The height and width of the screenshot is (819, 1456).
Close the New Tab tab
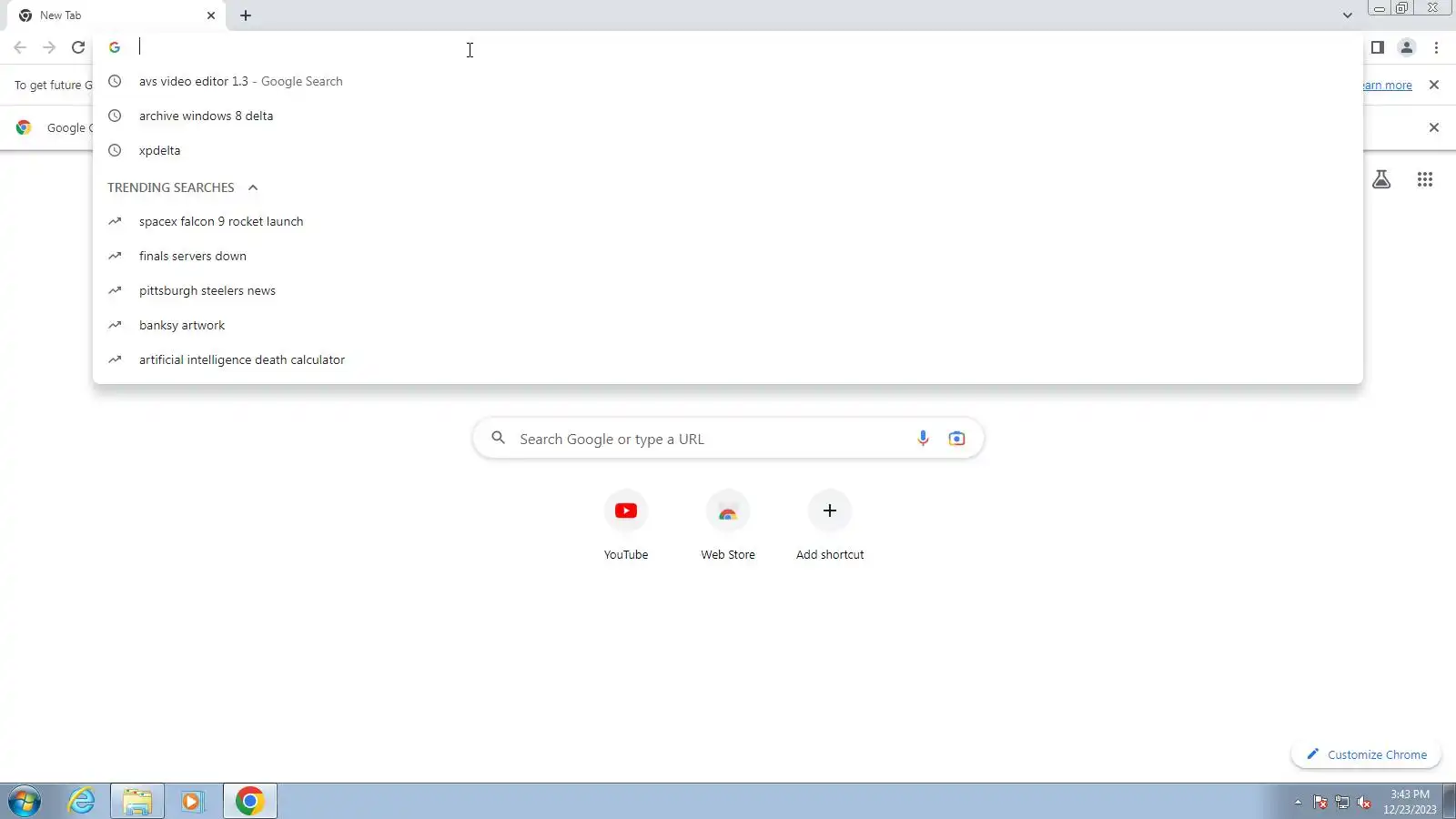(x=211, y=15)
